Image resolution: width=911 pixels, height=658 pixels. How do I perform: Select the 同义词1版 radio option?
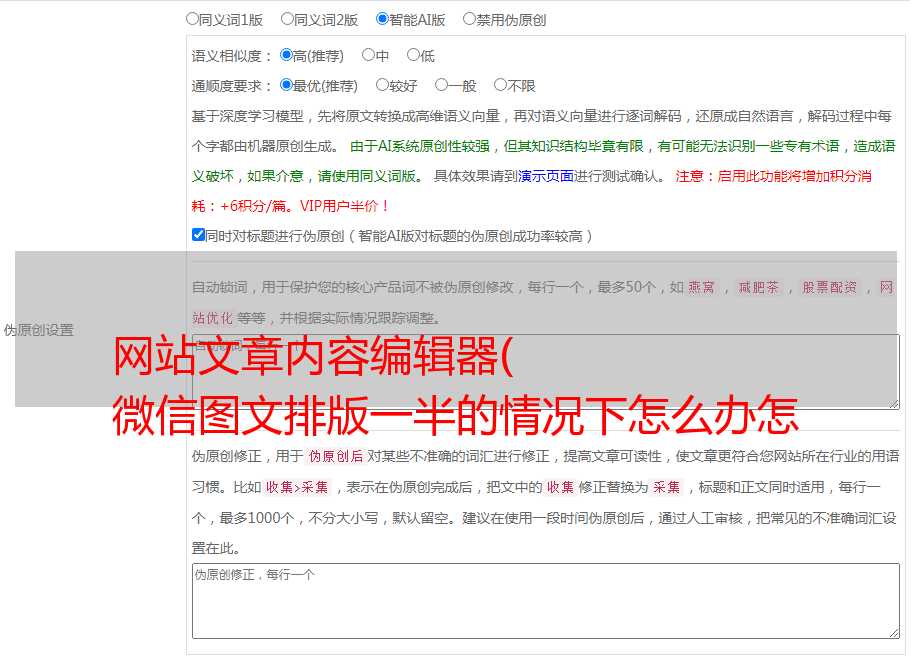point(192,19)
